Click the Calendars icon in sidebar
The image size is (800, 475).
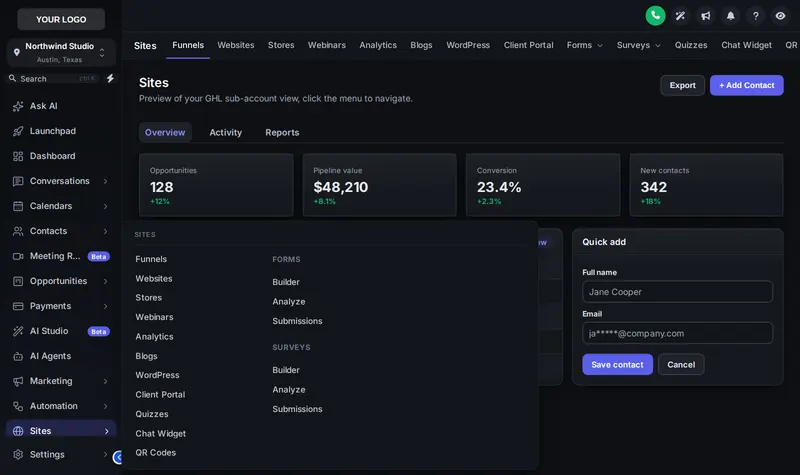(18, 206)
